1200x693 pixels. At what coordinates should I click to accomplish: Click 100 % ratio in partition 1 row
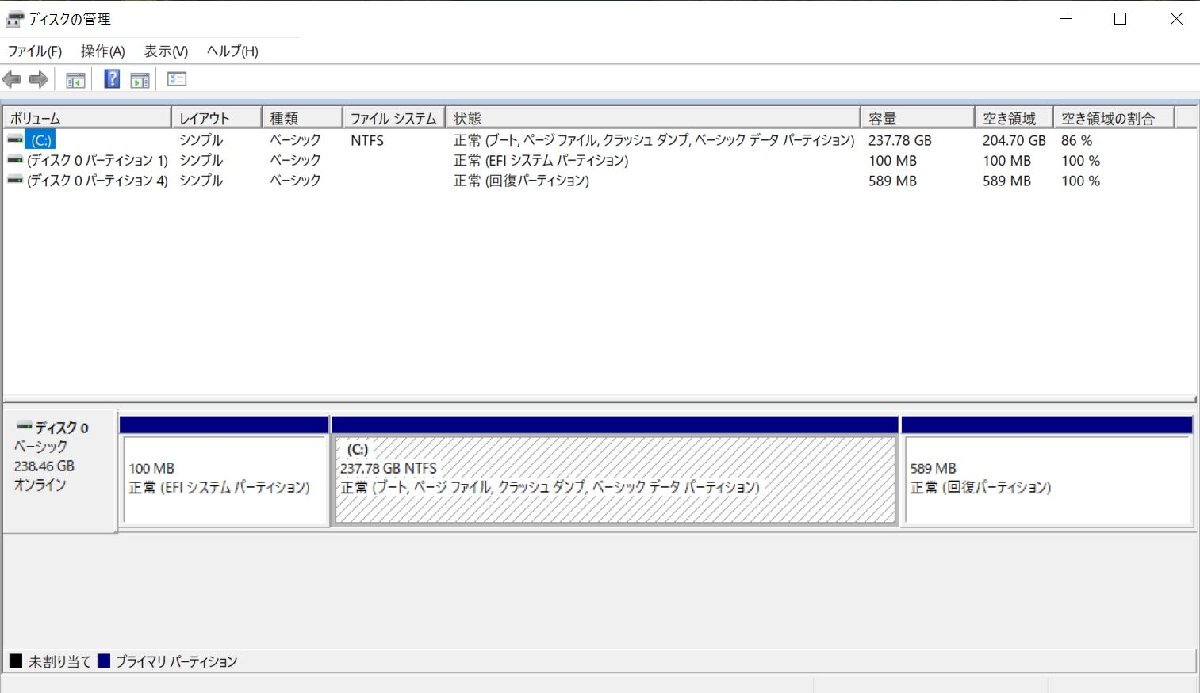point(1081,161)
